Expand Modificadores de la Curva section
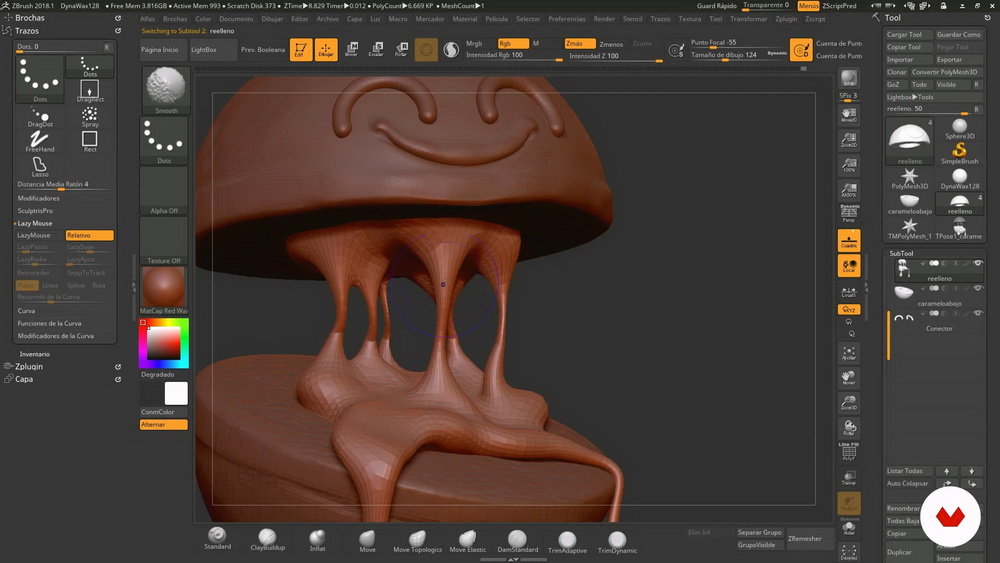 55,335
